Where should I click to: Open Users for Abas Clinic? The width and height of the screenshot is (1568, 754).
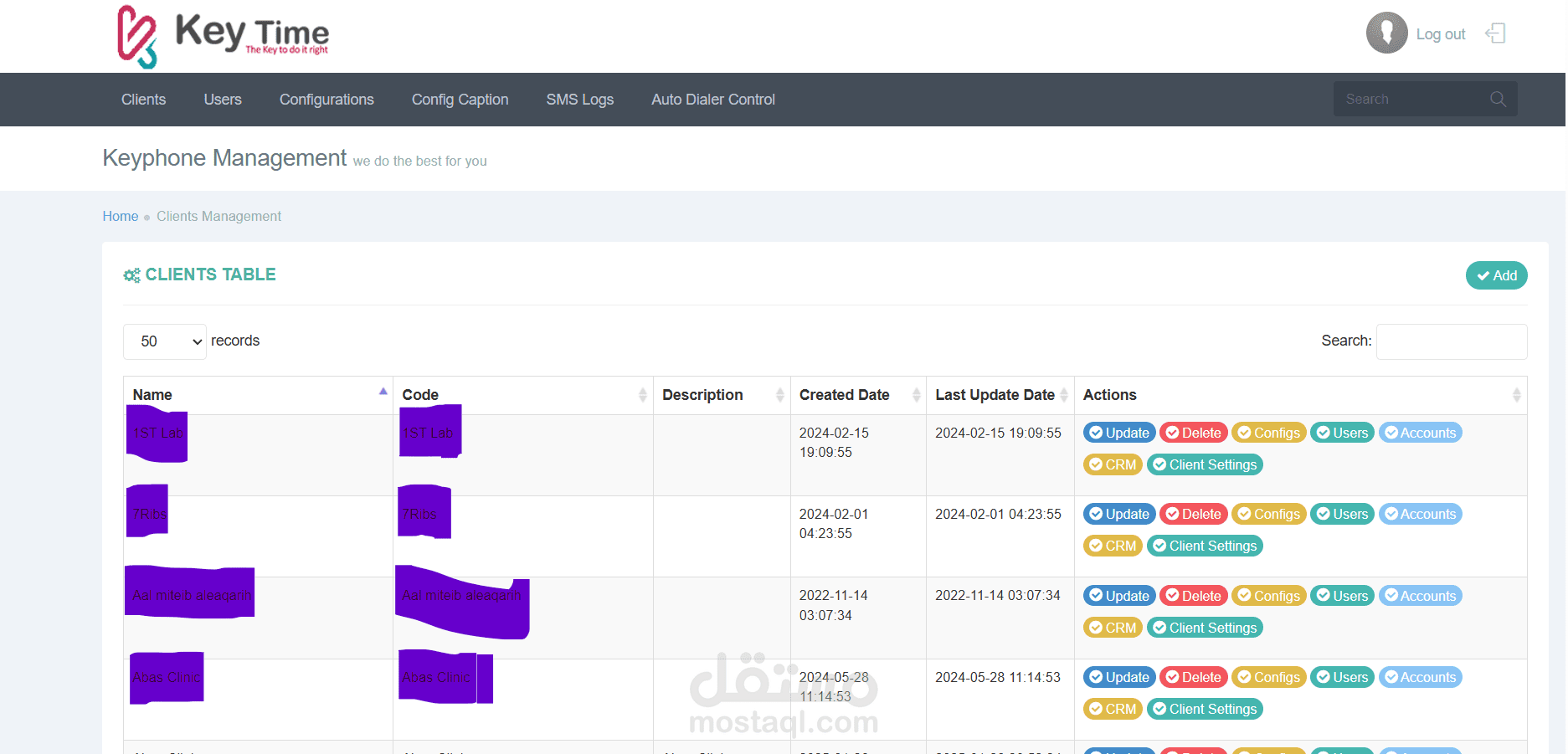1342,677
